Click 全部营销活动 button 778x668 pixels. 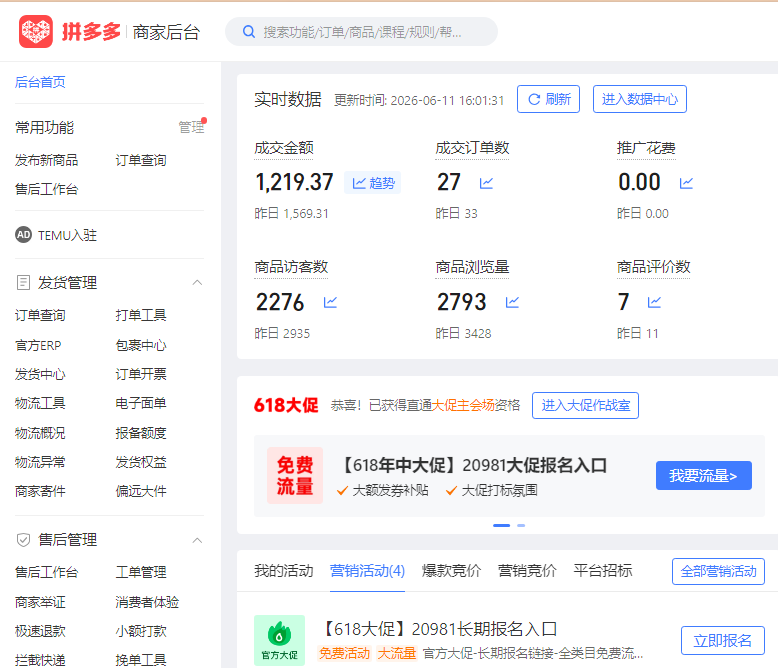point(718,571)
